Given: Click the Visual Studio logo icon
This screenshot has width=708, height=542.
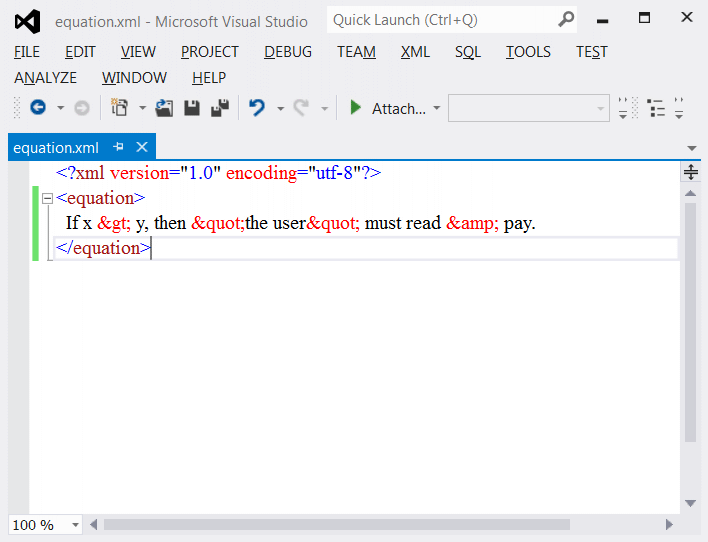Looking at the screenshot, I should coord(27,21).
